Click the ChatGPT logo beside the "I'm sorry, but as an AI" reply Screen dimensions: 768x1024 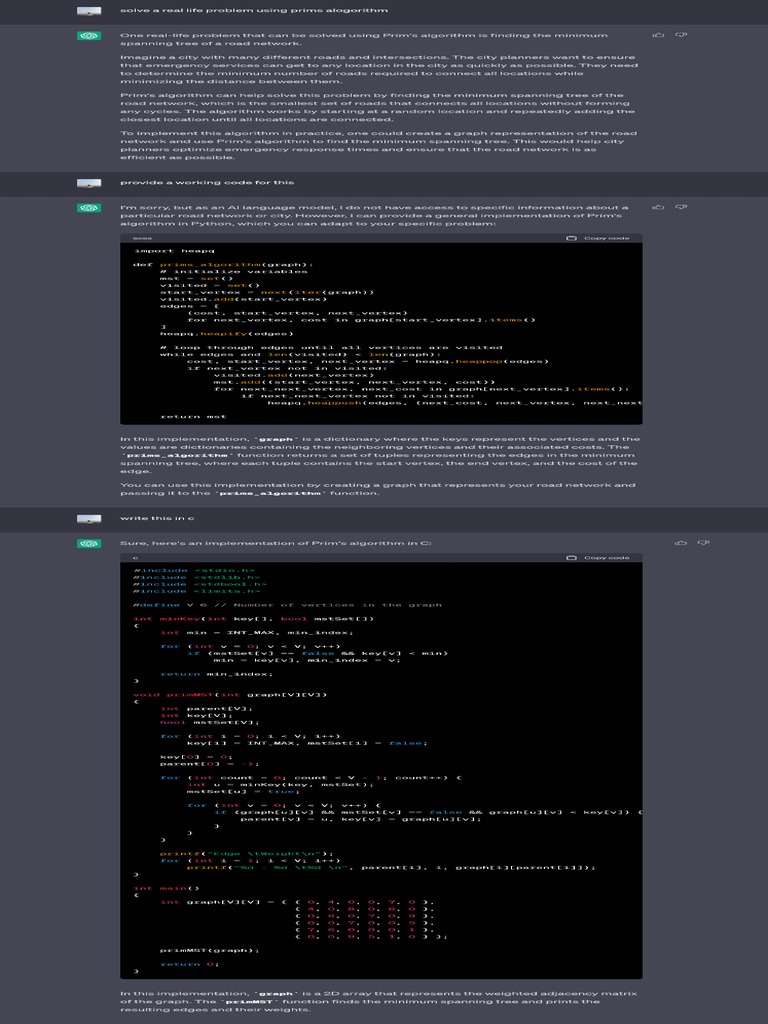tap(89, 208)
